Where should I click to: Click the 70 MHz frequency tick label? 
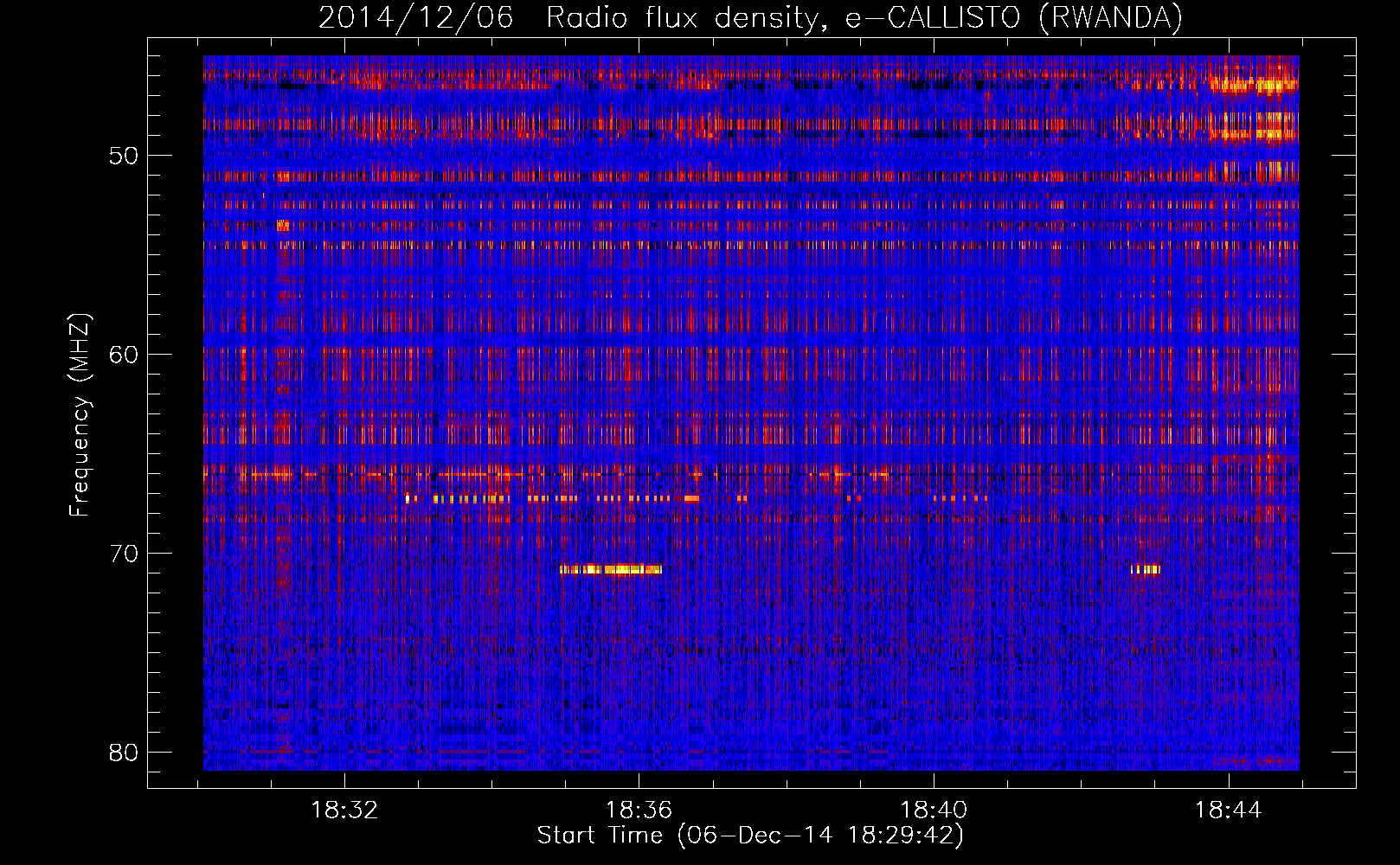point(124,553)
